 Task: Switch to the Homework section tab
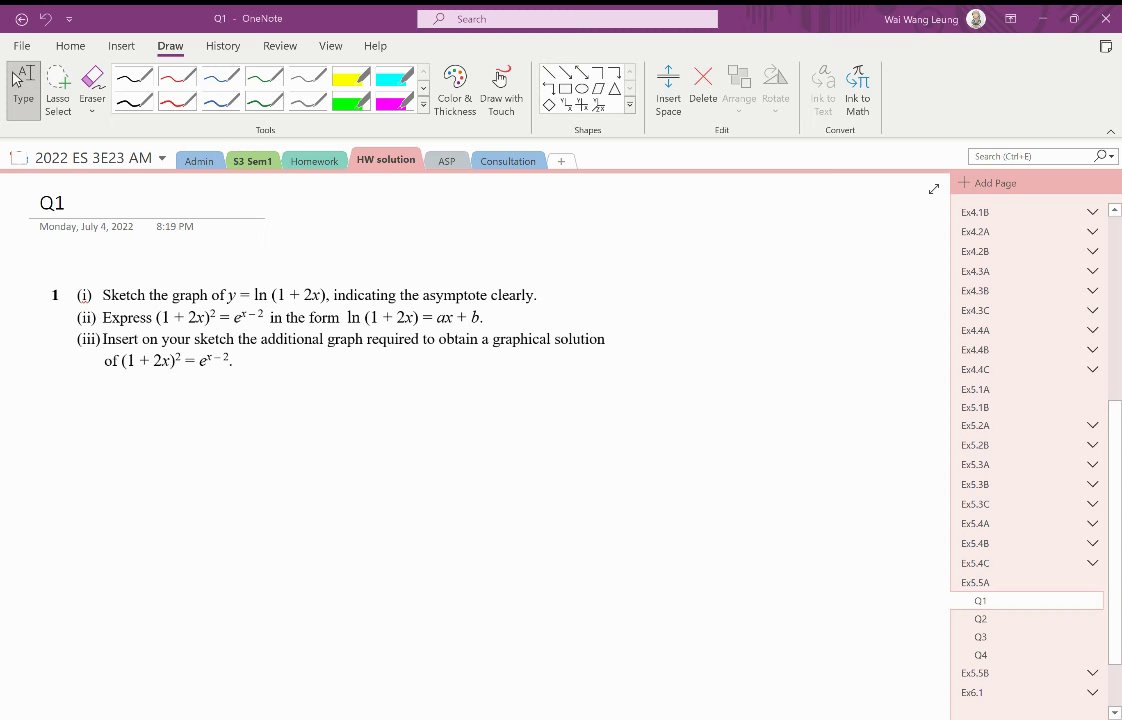click(314, 161)
